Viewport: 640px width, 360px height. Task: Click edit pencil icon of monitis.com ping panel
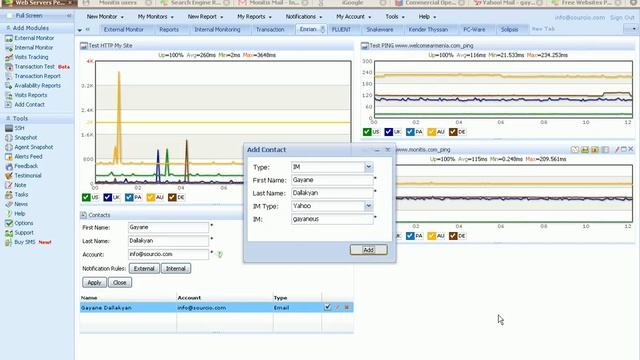tap(617, 149)
